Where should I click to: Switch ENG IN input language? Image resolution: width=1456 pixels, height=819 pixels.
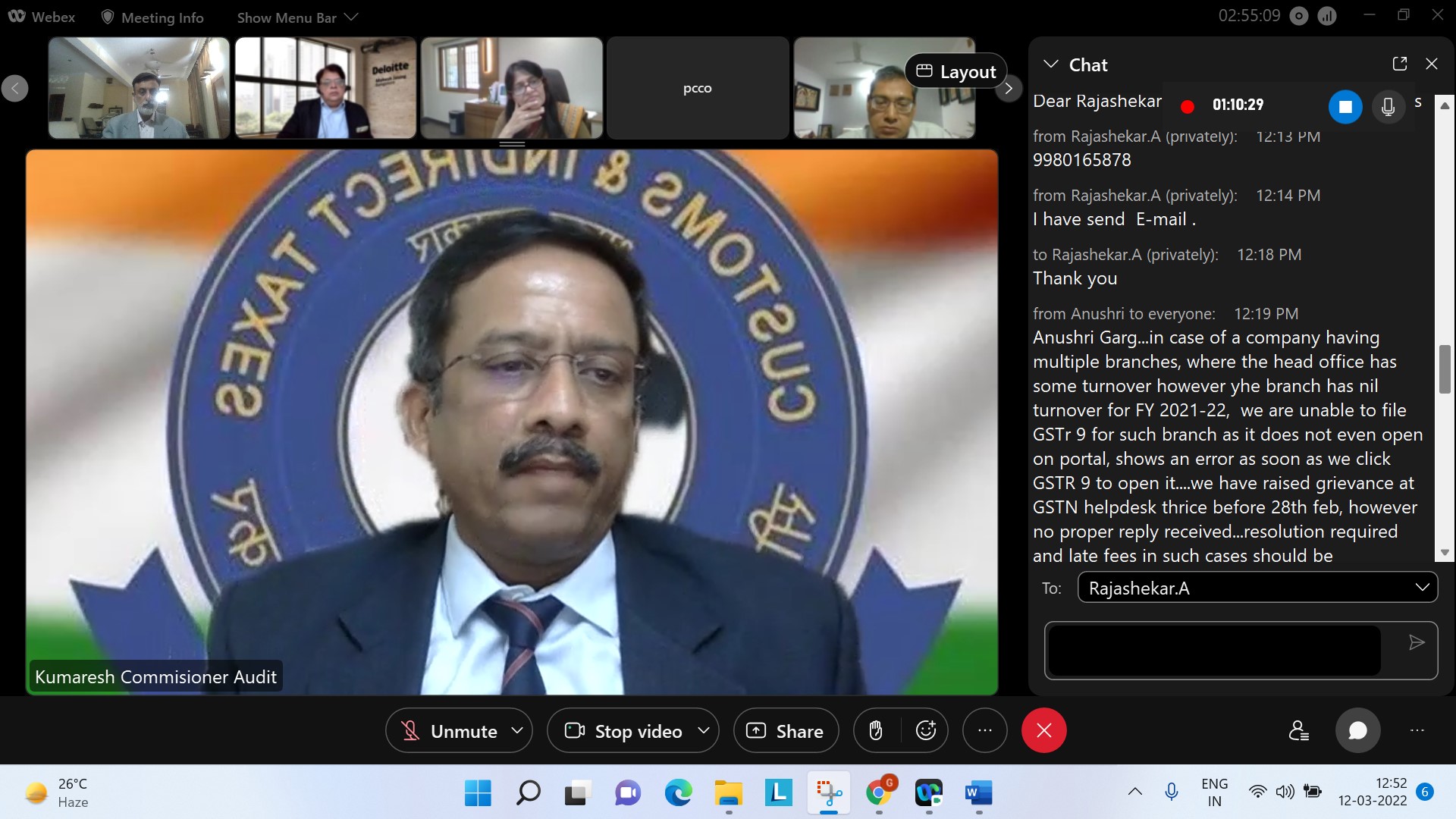tap(1215, 792)
